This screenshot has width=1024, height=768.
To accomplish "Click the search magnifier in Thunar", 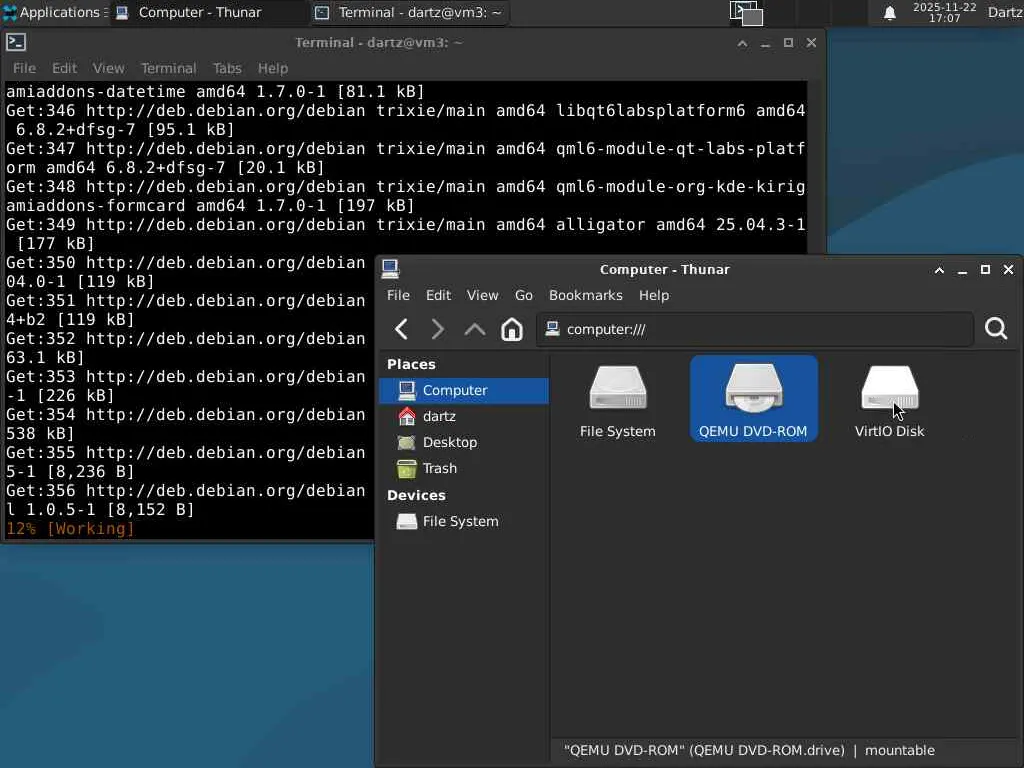I will [996, 328].
